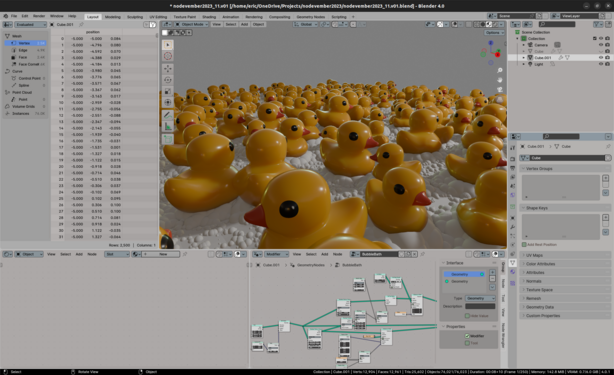Viewport: 614px width, 375px height.
Task: Select the Add Cube tool
Action: 168,139
